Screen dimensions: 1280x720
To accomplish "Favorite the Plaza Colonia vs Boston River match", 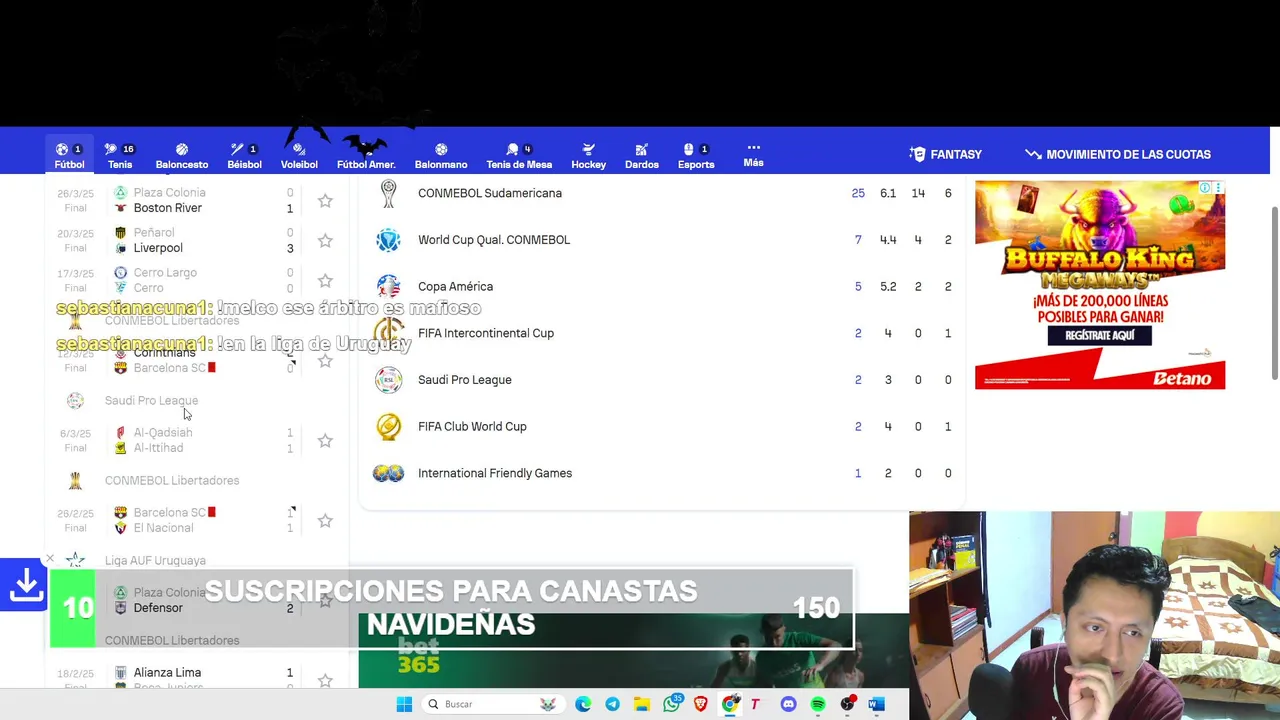I will click(x=325, y=201).
